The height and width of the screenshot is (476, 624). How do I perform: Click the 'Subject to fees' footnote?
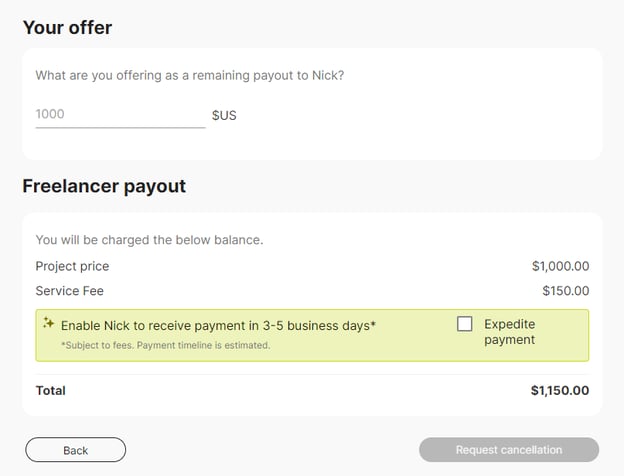(x=165, y=345)
